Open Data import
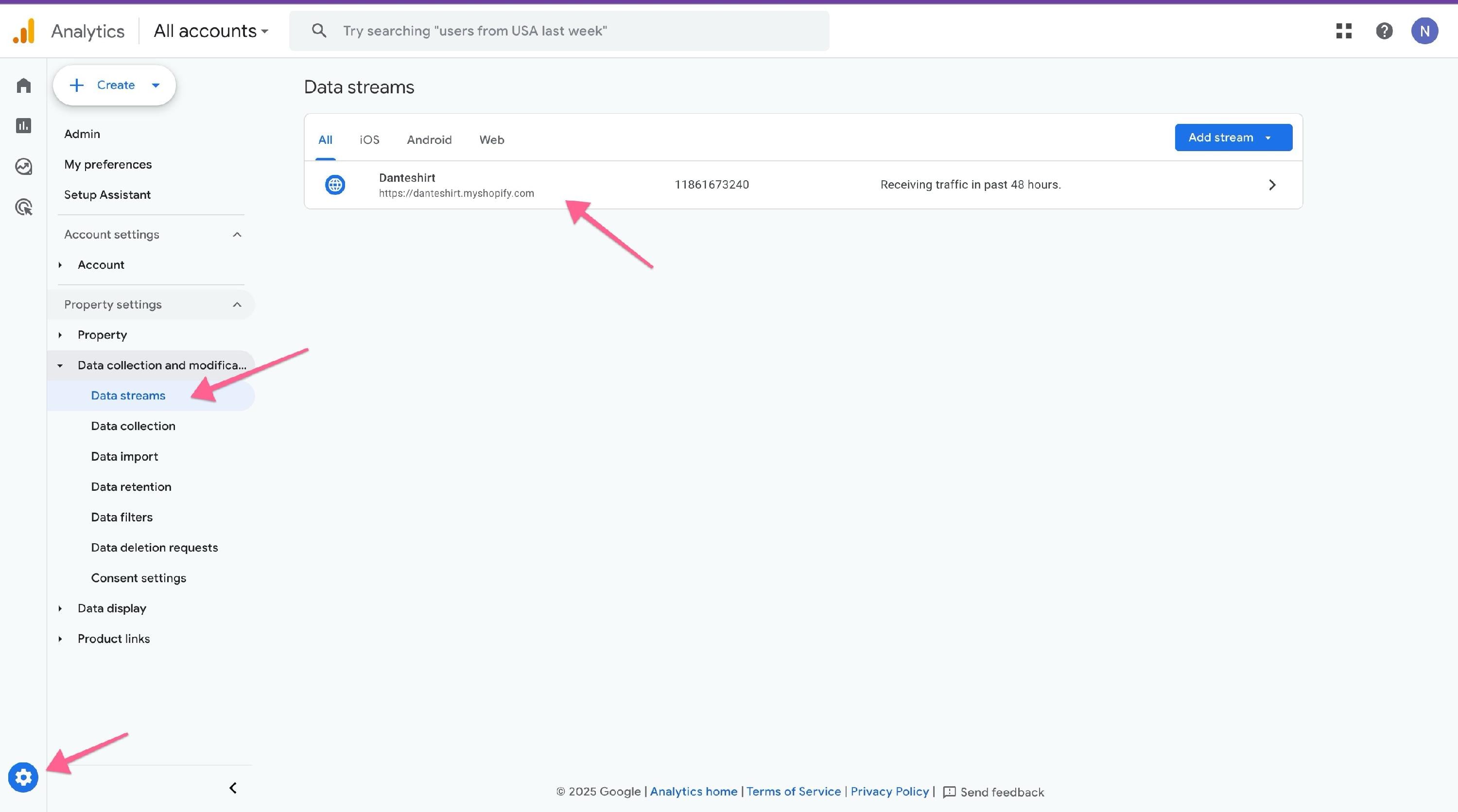Screen dimensions: 1458x812 [124, 457]
